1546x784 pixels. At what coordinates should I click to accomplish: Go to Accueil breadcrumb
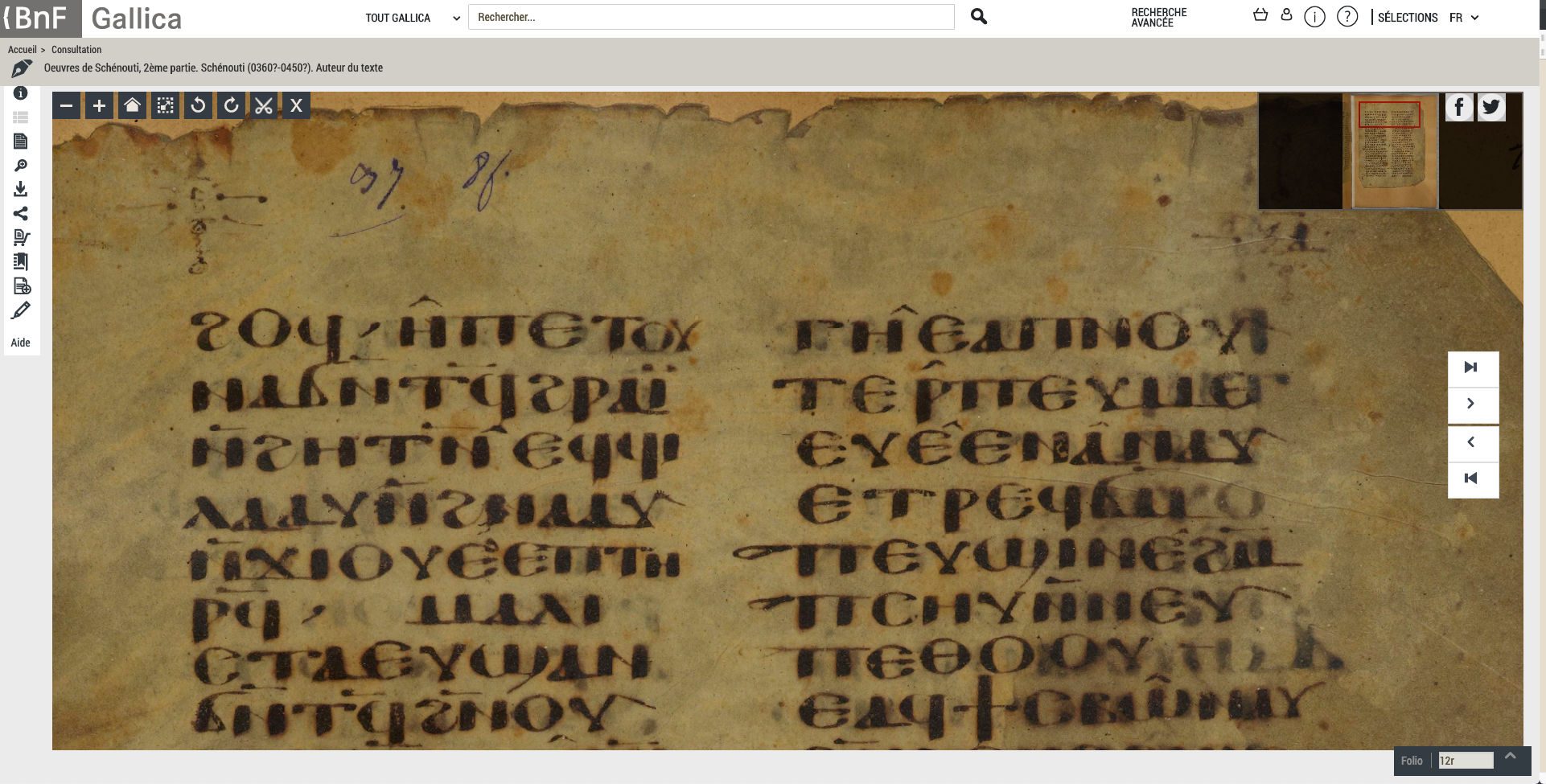pos(23,50)
